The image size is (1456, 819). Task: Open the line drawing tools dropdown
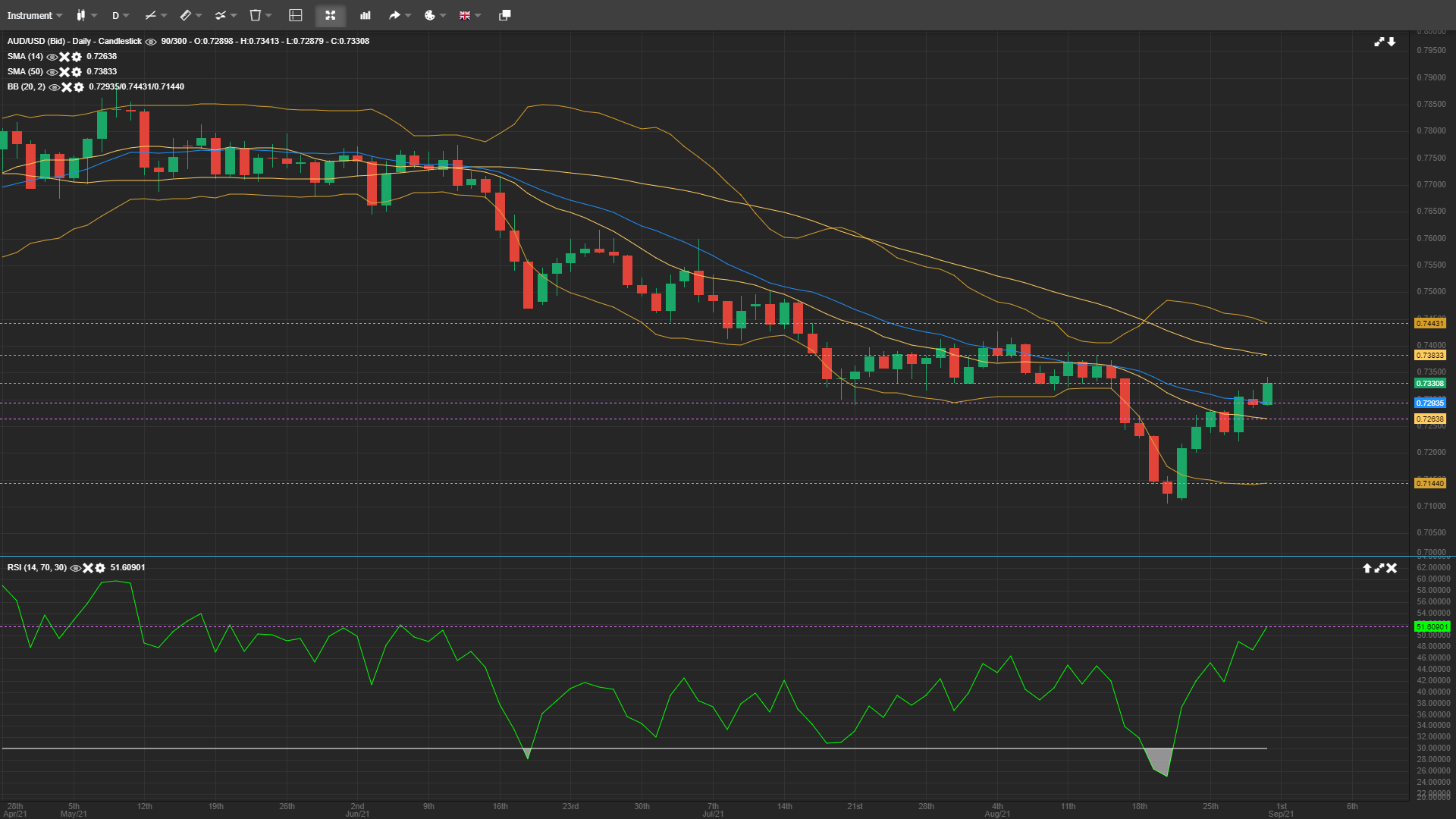[164, 15]
